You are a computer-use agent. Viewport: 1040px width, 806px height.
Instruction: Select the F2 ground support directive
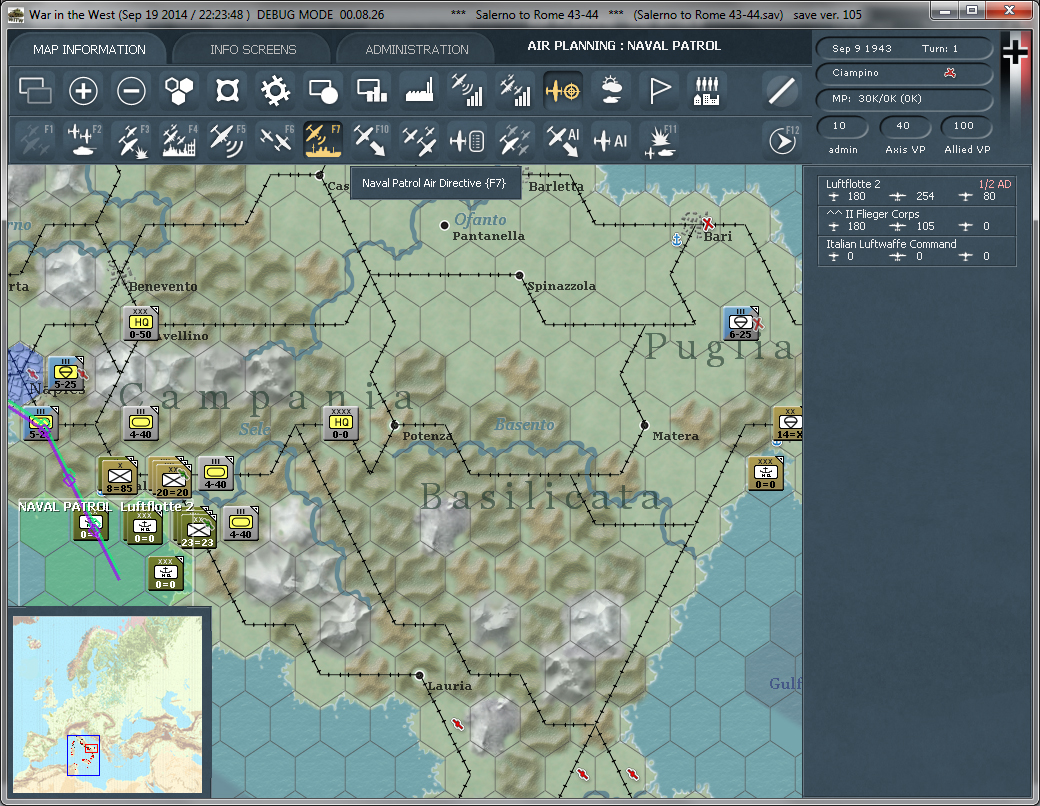tap(83, 140)
